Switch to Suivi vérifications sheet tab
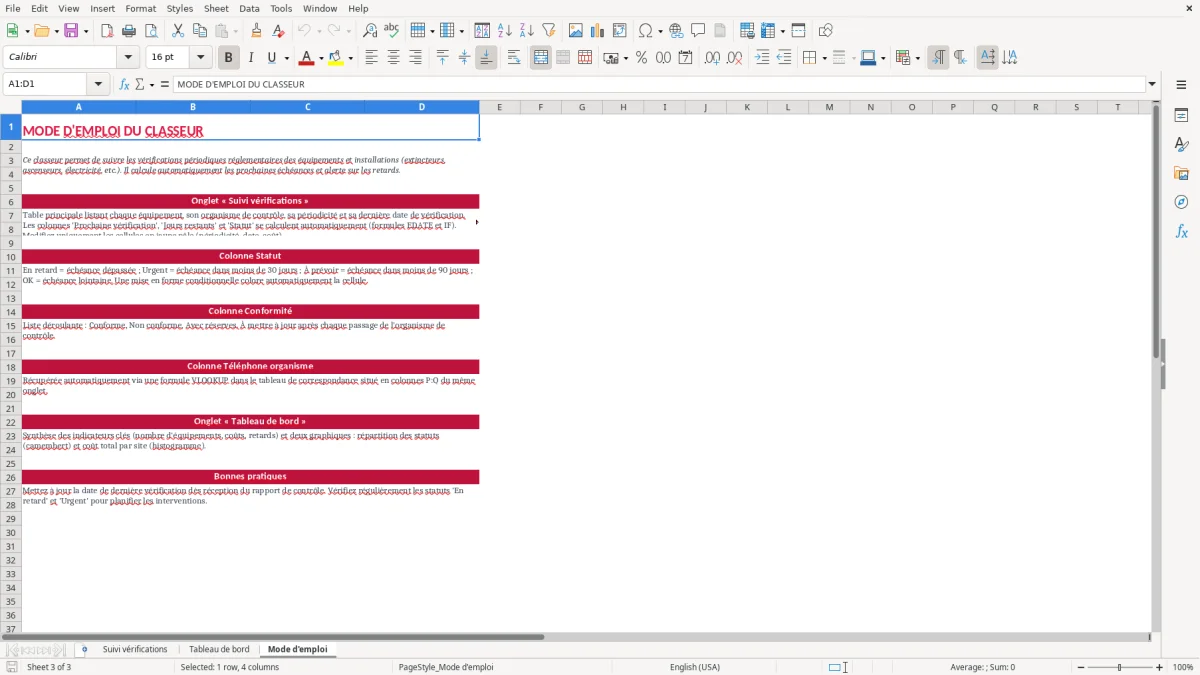This screenshot has width=1200, height=675. coord(135,649)
